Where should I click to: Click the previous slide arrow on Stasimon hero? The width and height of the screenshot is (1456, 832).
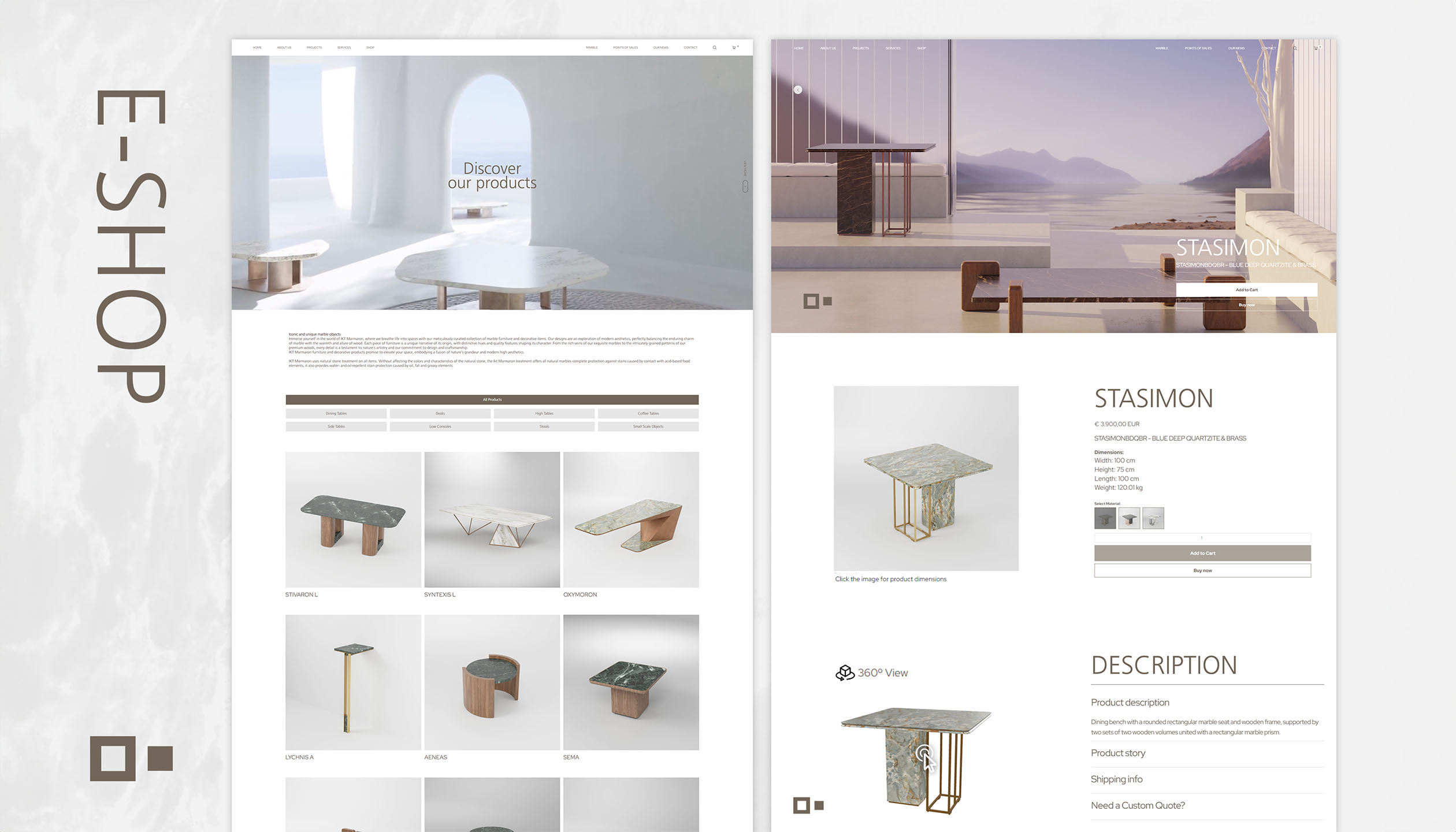798,90
